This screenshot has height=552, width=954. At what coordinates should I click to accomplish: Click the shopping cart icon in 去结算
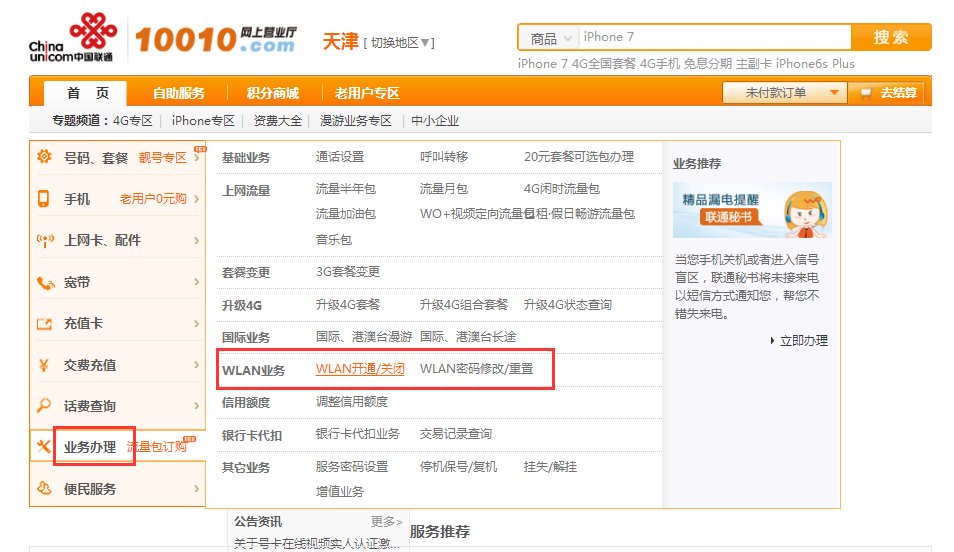866,93
